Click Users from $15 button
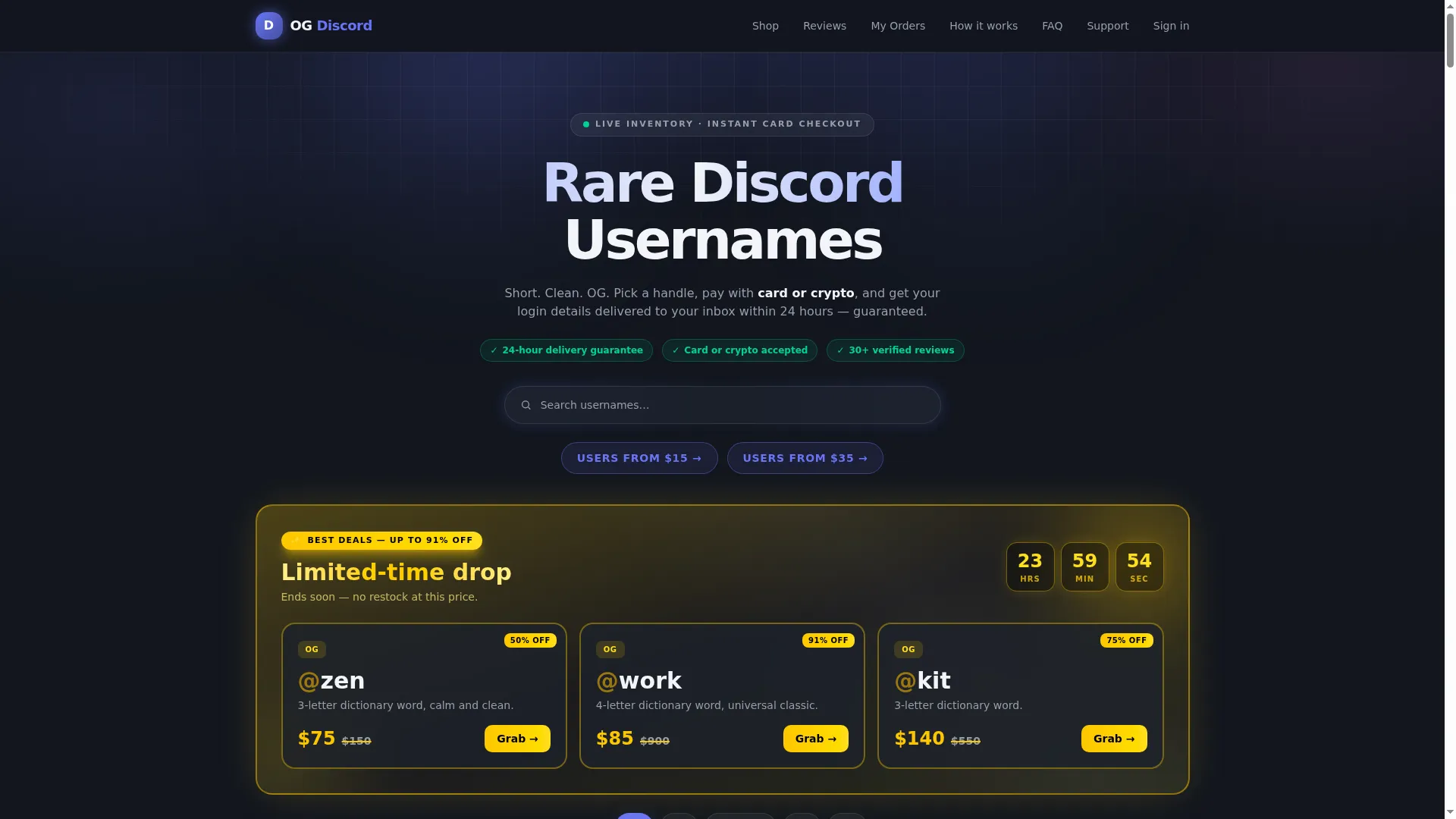Screen dimensions: 1456x819 639,458
